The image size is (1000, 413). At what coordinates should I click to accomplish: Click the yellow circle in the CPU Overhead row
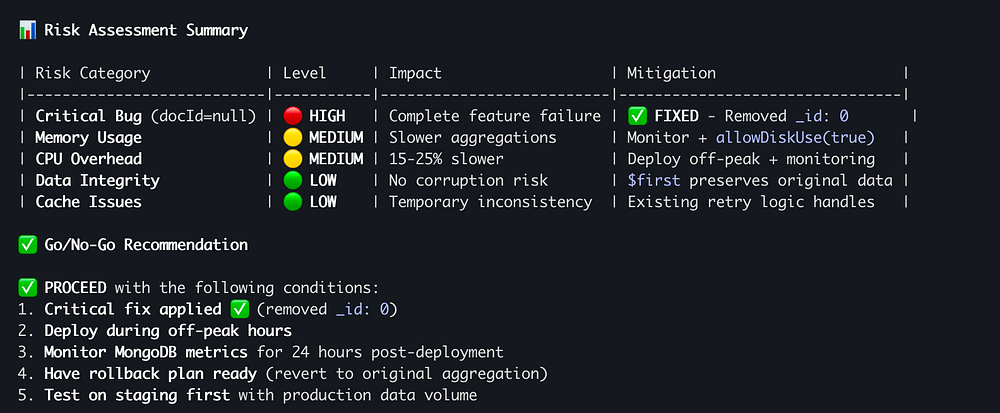pyautogui.click(x=293, y=159)
